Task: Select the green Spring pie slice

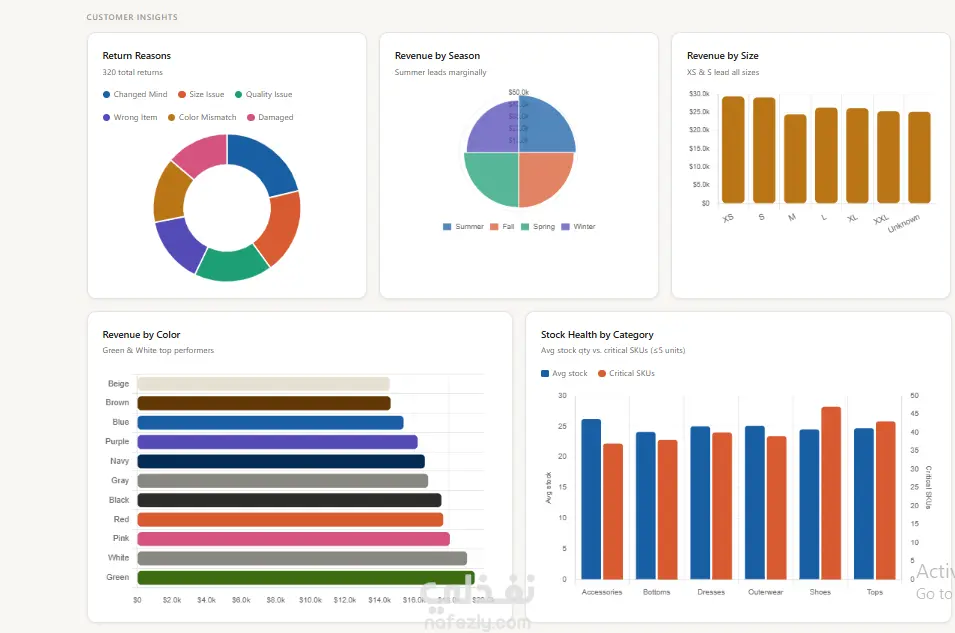Action: point(493,177)
